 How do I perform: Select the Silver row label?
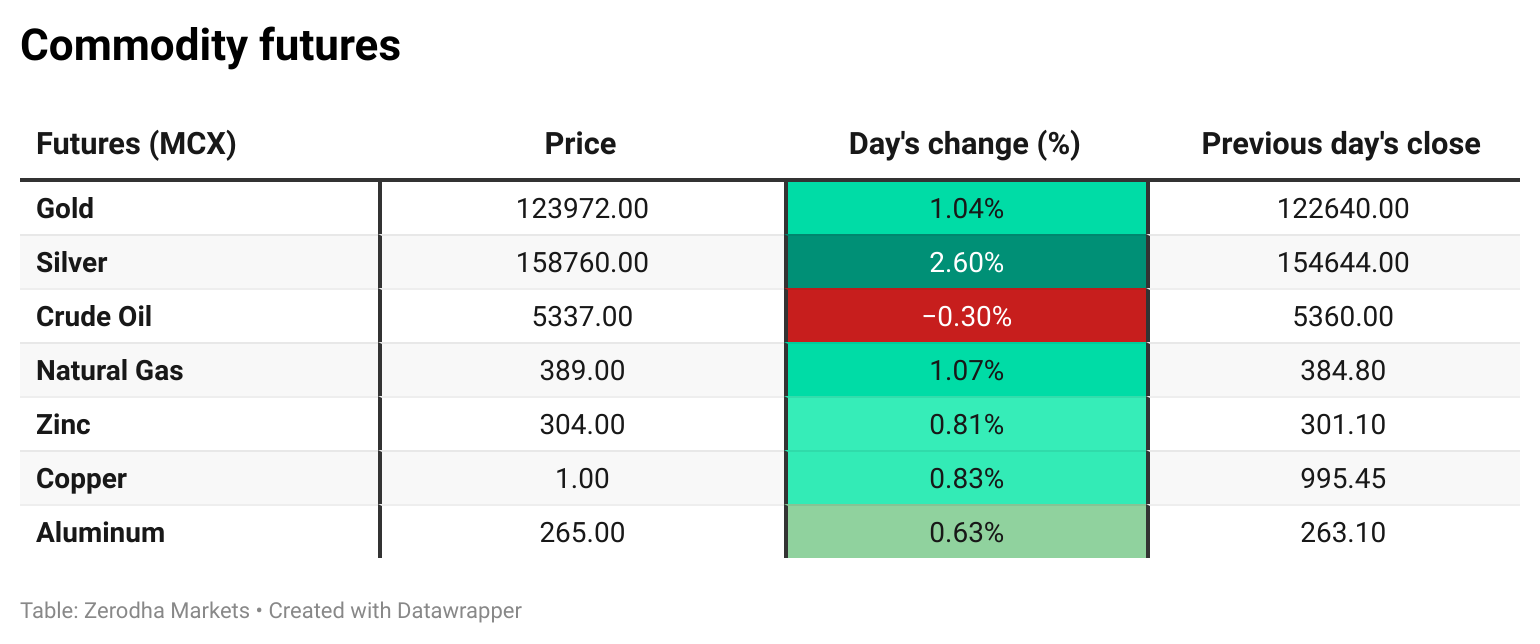coord(71,263)
